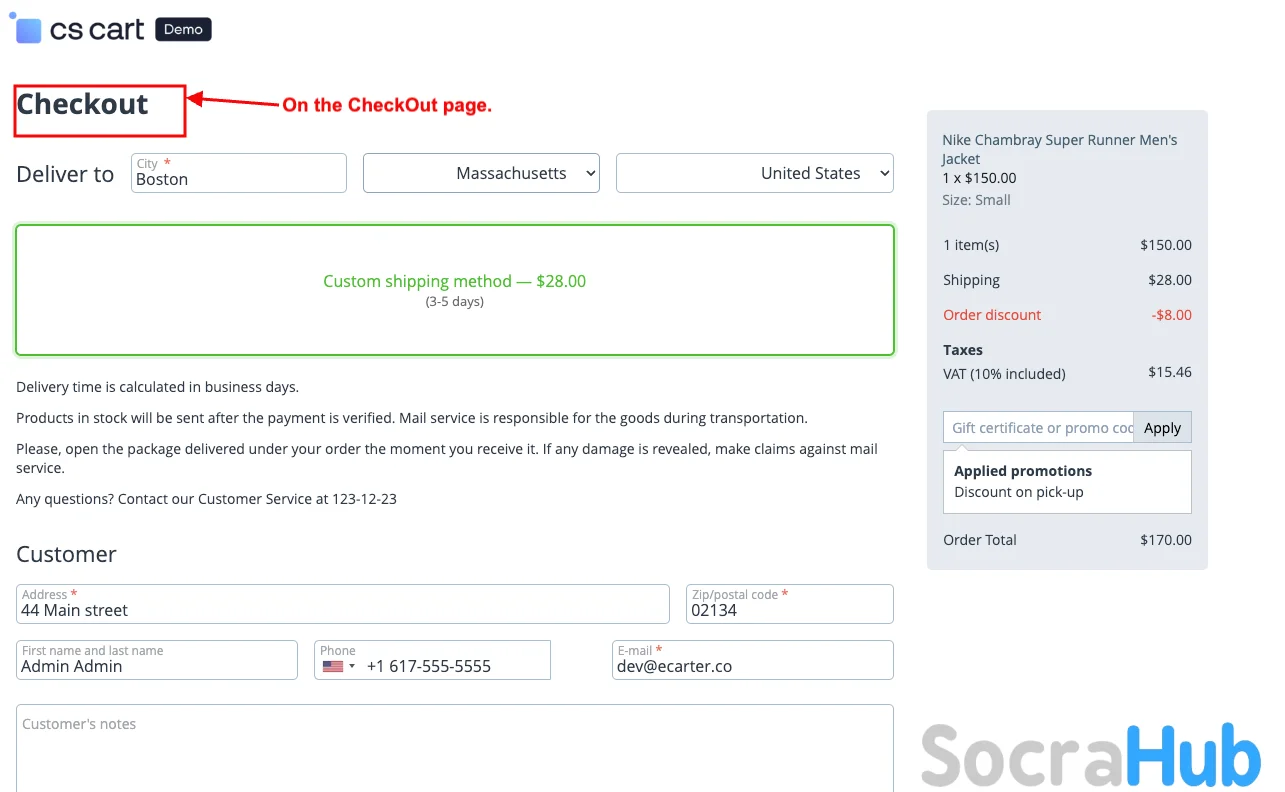This screenshot has width=1285, height=792.
Task: Focus the E-mail input field
Action: [752, 665]
